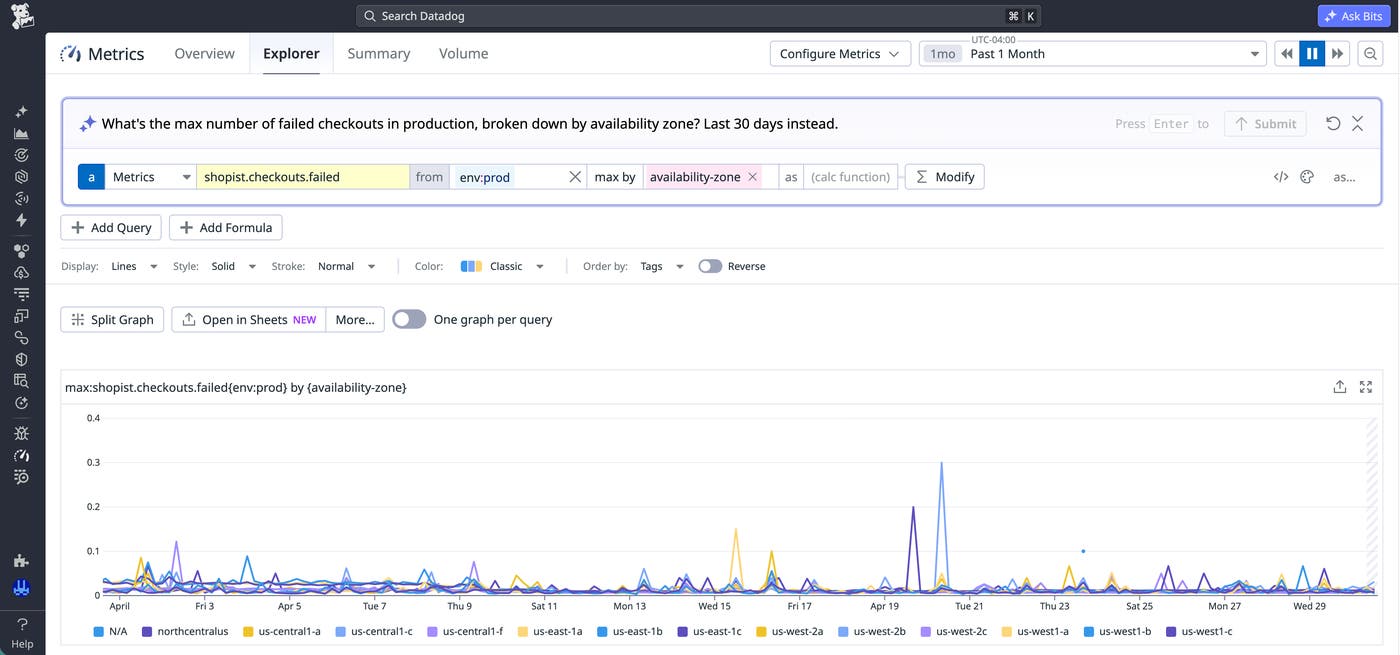Viewport: 1400px width, 655px height.
Task: Click the Split Graph button
Action: [112, 320]
